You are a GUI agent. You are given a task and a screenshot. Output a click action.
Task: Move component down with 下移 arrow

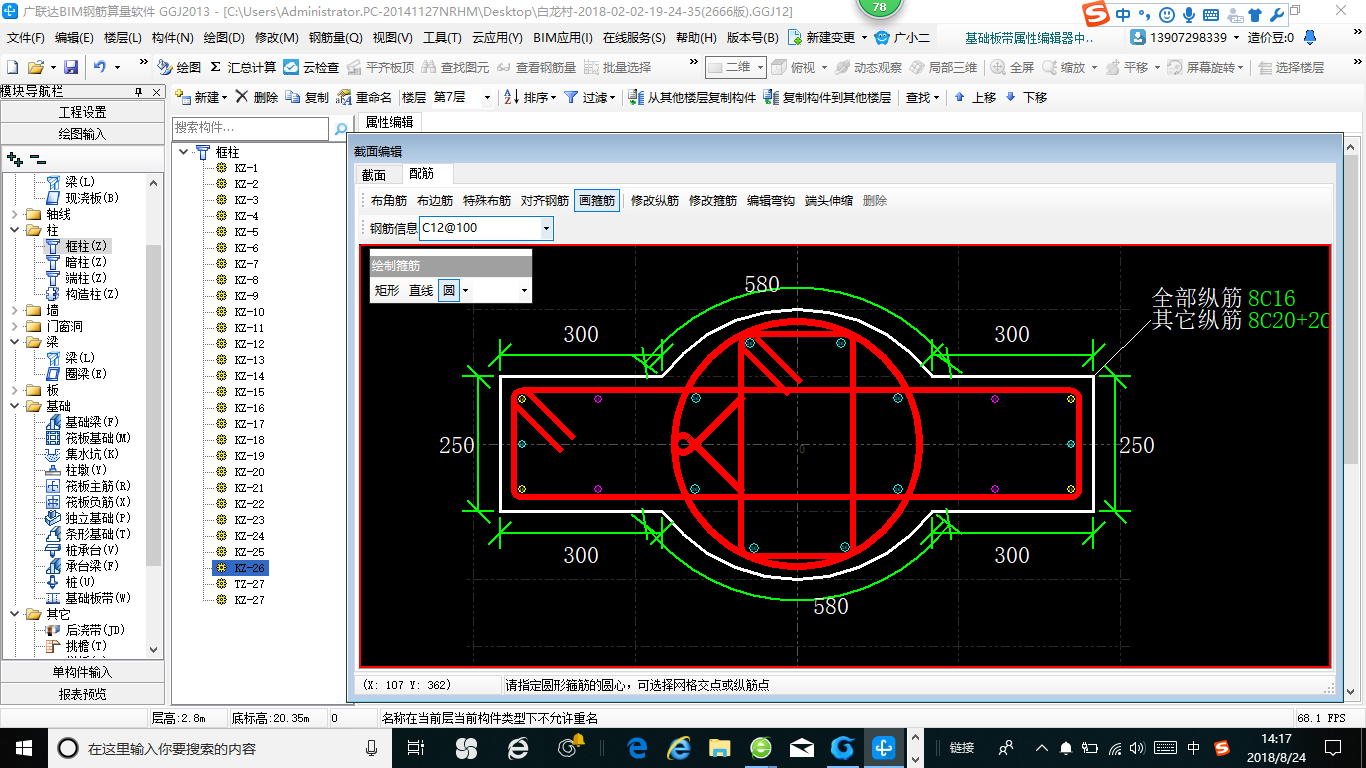(x=1026, y=97)
